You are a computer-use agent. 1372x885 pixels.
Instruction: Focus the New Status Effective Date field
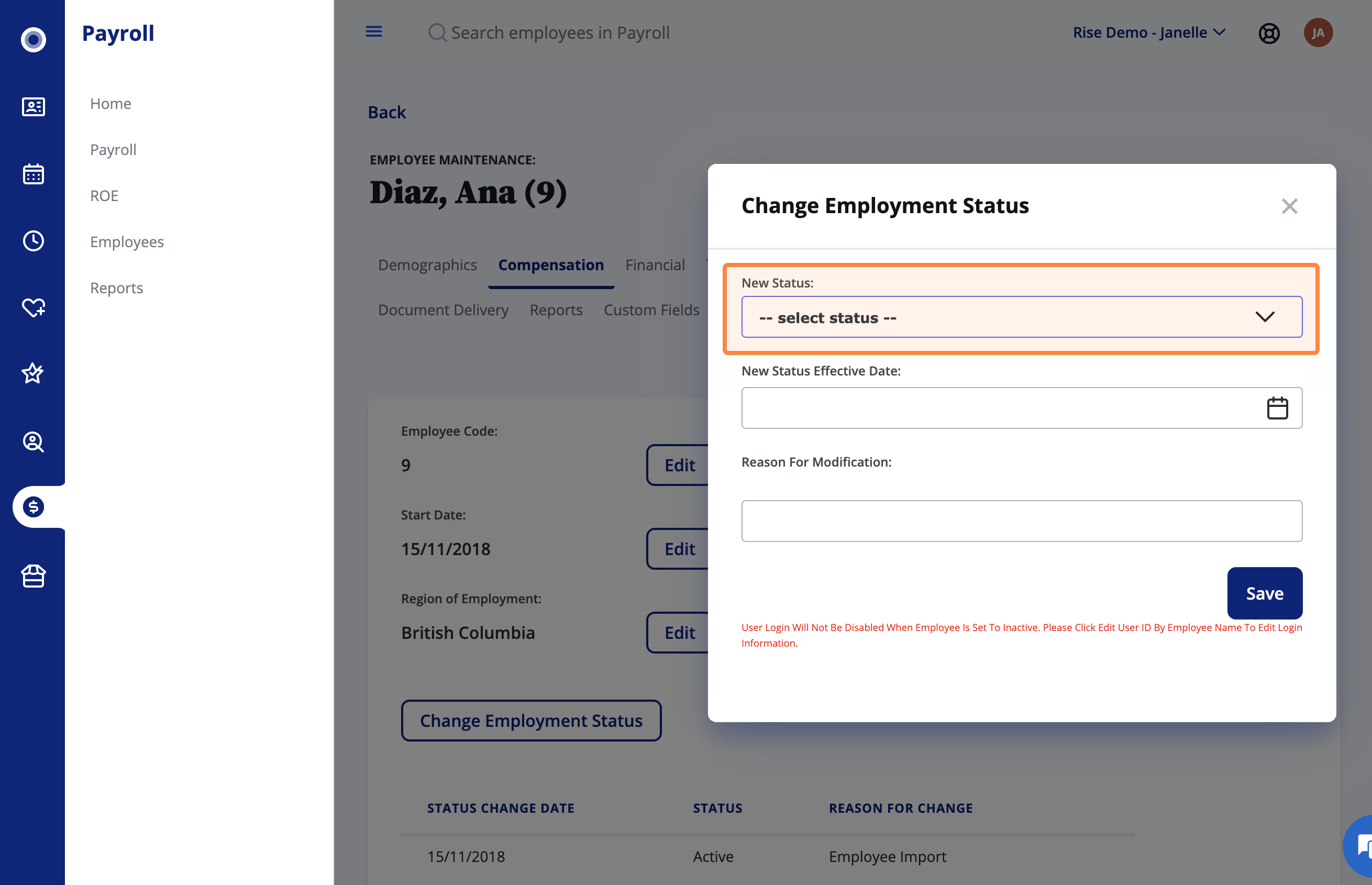1022,408
